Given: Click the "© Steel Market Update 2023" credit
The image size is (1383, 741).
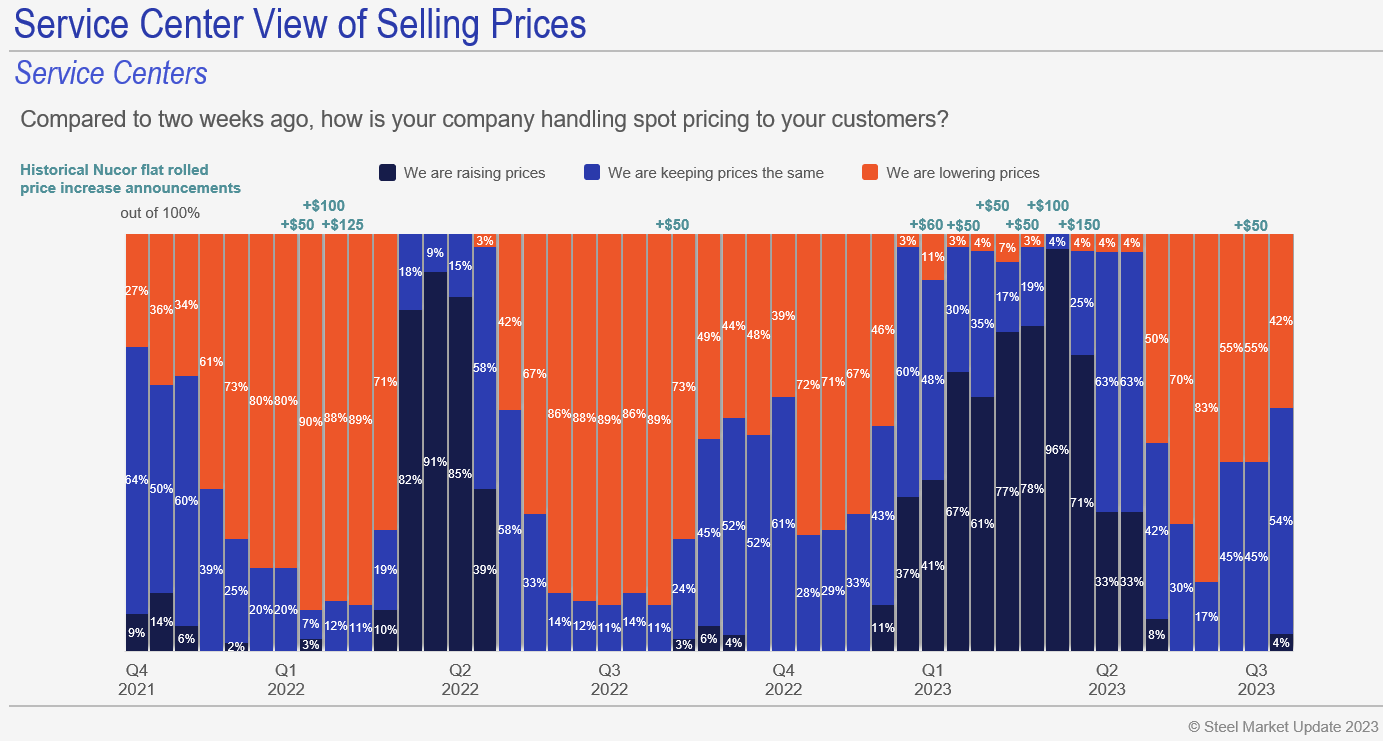Looking at the screenshot, I should click(x=1282, y=726).
